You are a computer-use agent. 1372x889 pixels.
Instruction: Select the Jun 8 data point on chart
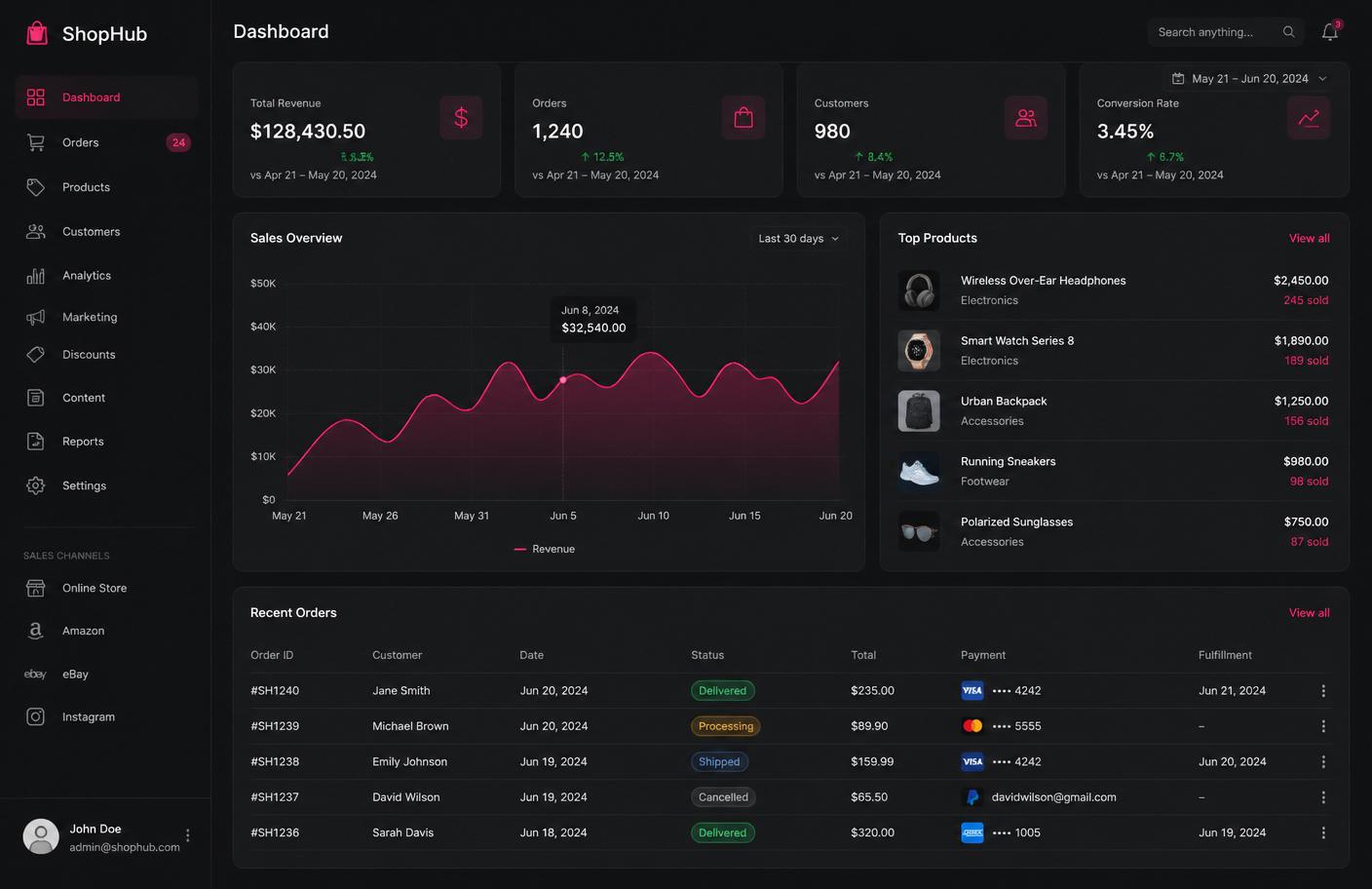pos(563,380)
